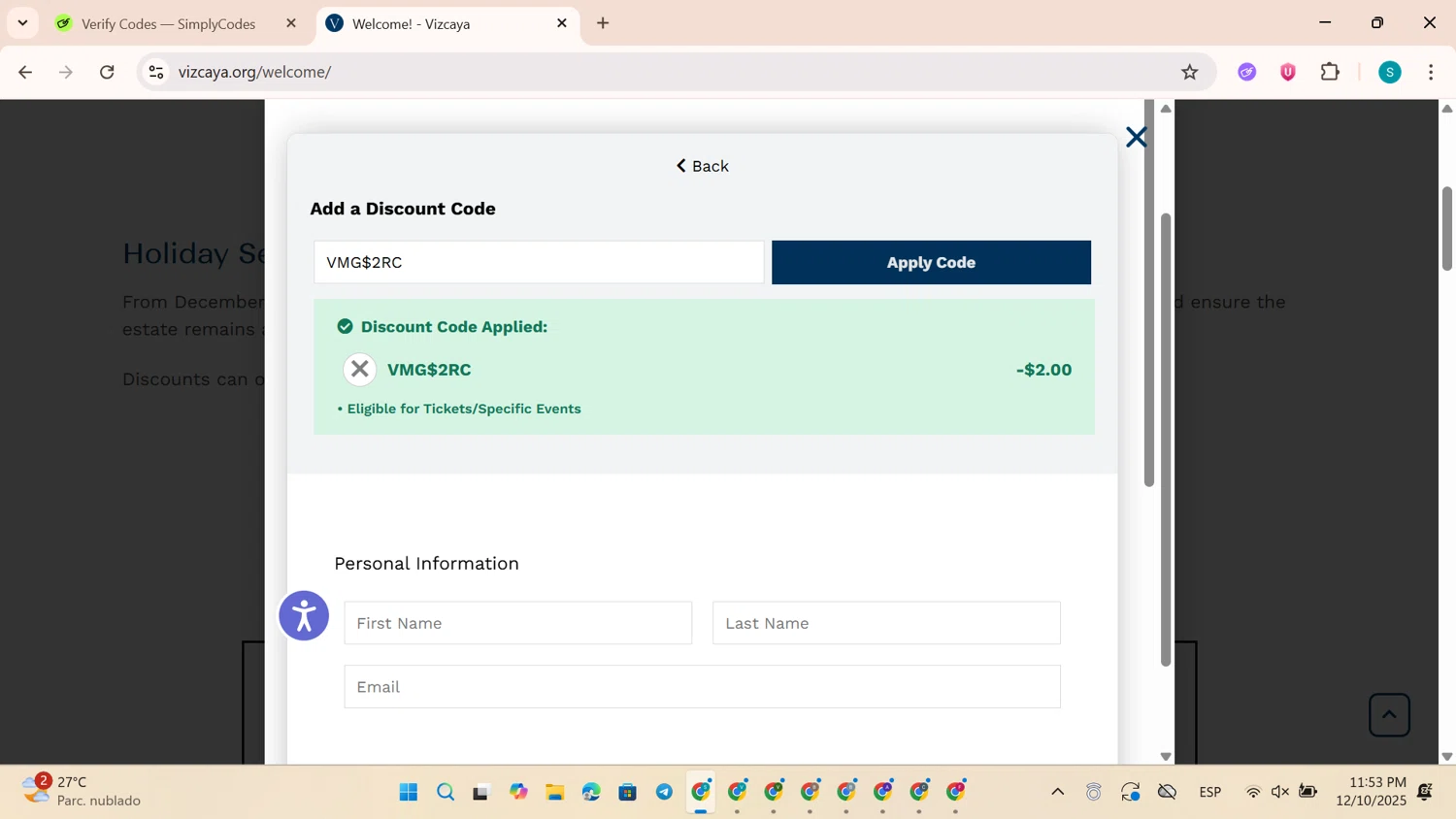Launch Copilot from the taskbar
The height and width of the screenshot is (819, 1456).
click(518, 792)
